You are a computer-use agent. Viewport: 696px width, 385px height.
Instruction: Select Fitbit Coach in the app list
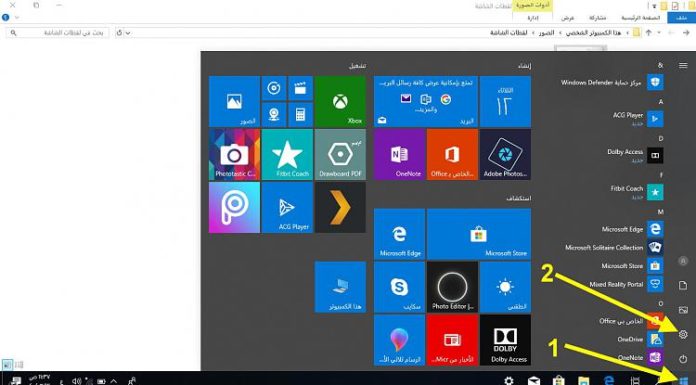[x=637, y=192]
